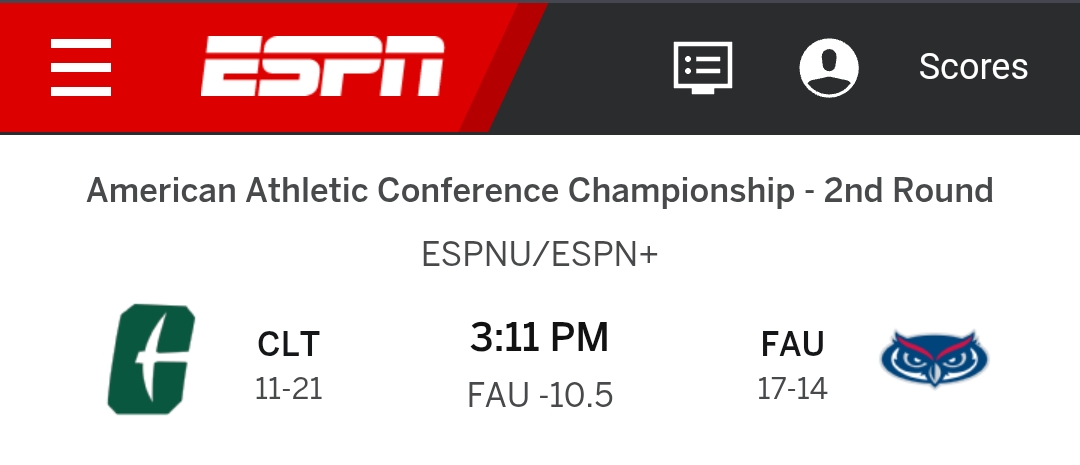Select ESPN+ in the broadcast label
The height and width of the screenshot is (465, 1080).
pyautogui.click(x=605, y=255)
